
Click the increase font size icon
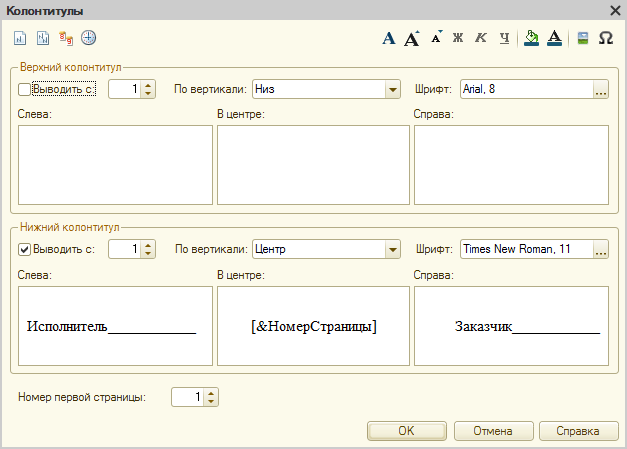pos(412,38)
